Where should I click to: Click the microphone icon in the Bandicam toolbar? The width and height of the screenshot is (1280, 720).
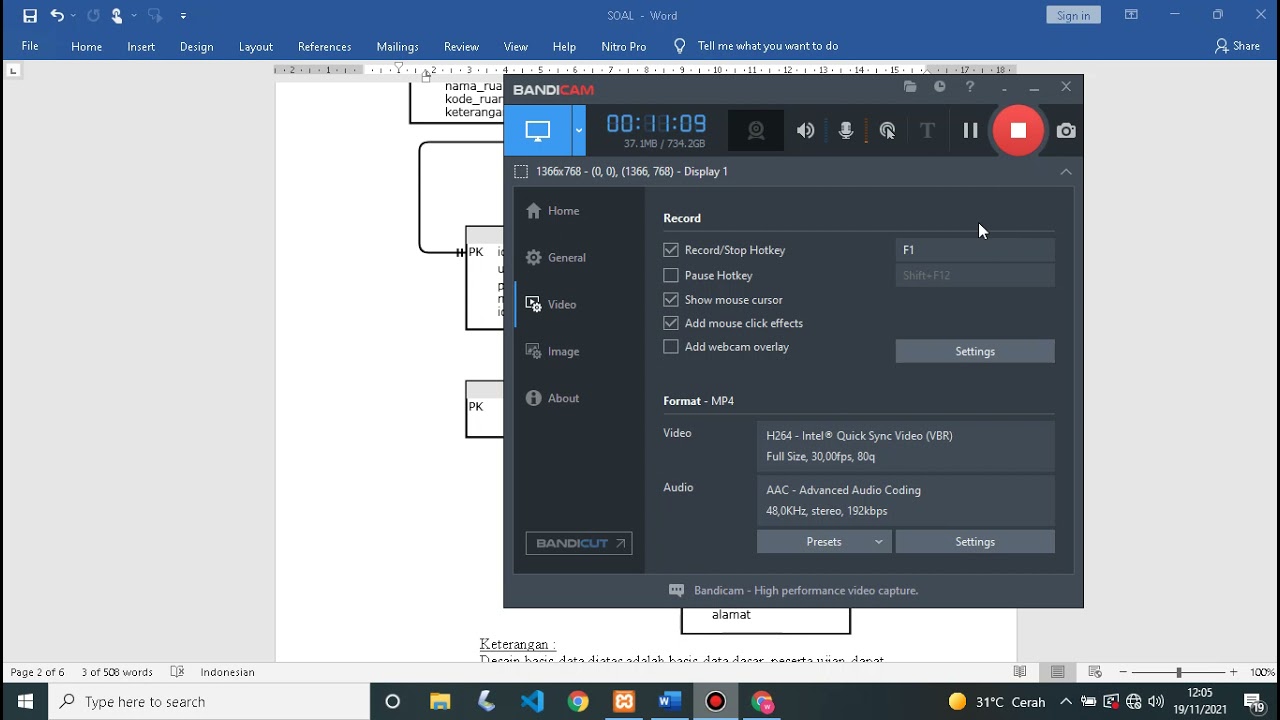pyautogui.click(x=846, y=130)
